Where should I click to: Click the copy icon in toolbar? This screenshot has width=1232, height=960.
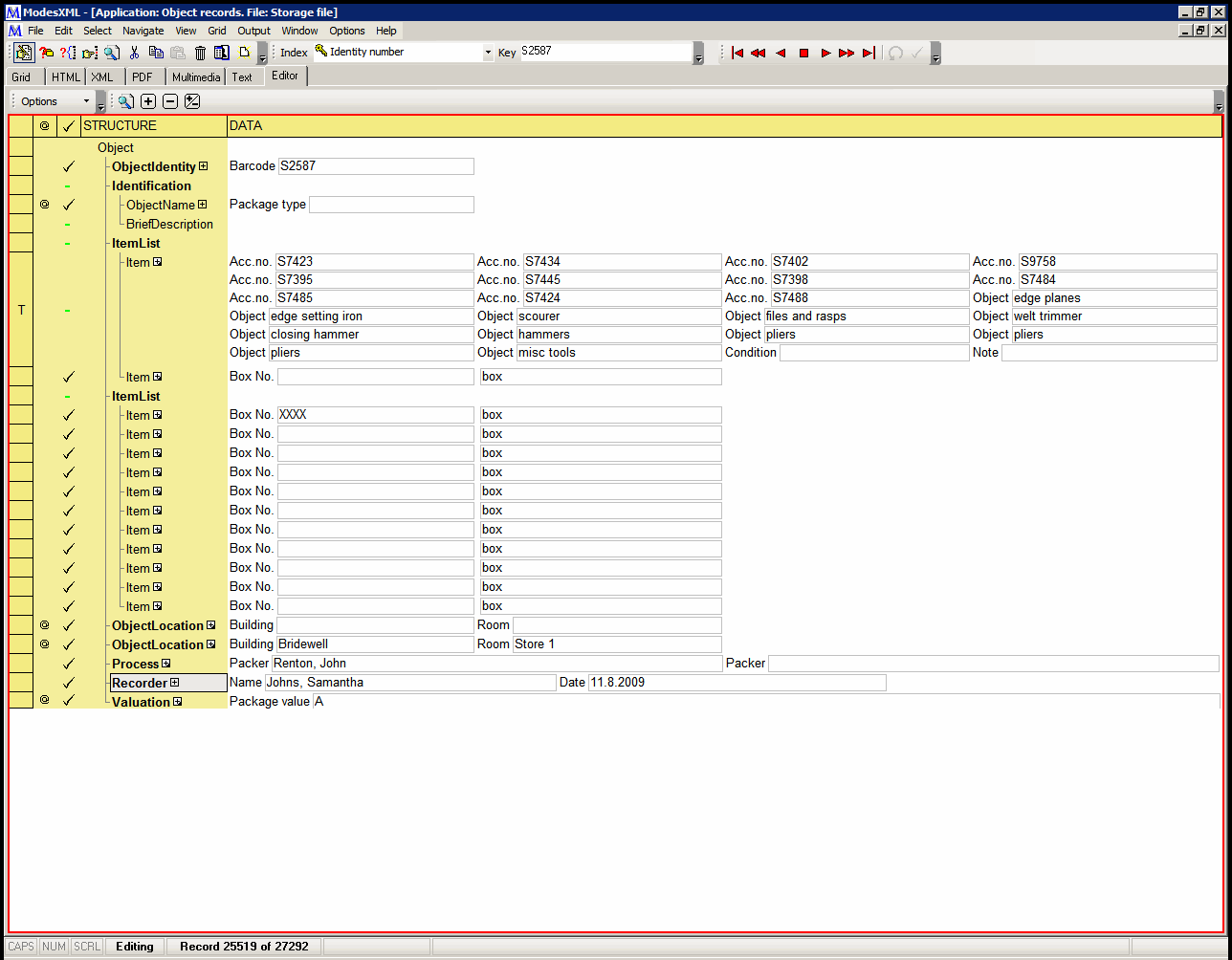(x=156, y=54)
